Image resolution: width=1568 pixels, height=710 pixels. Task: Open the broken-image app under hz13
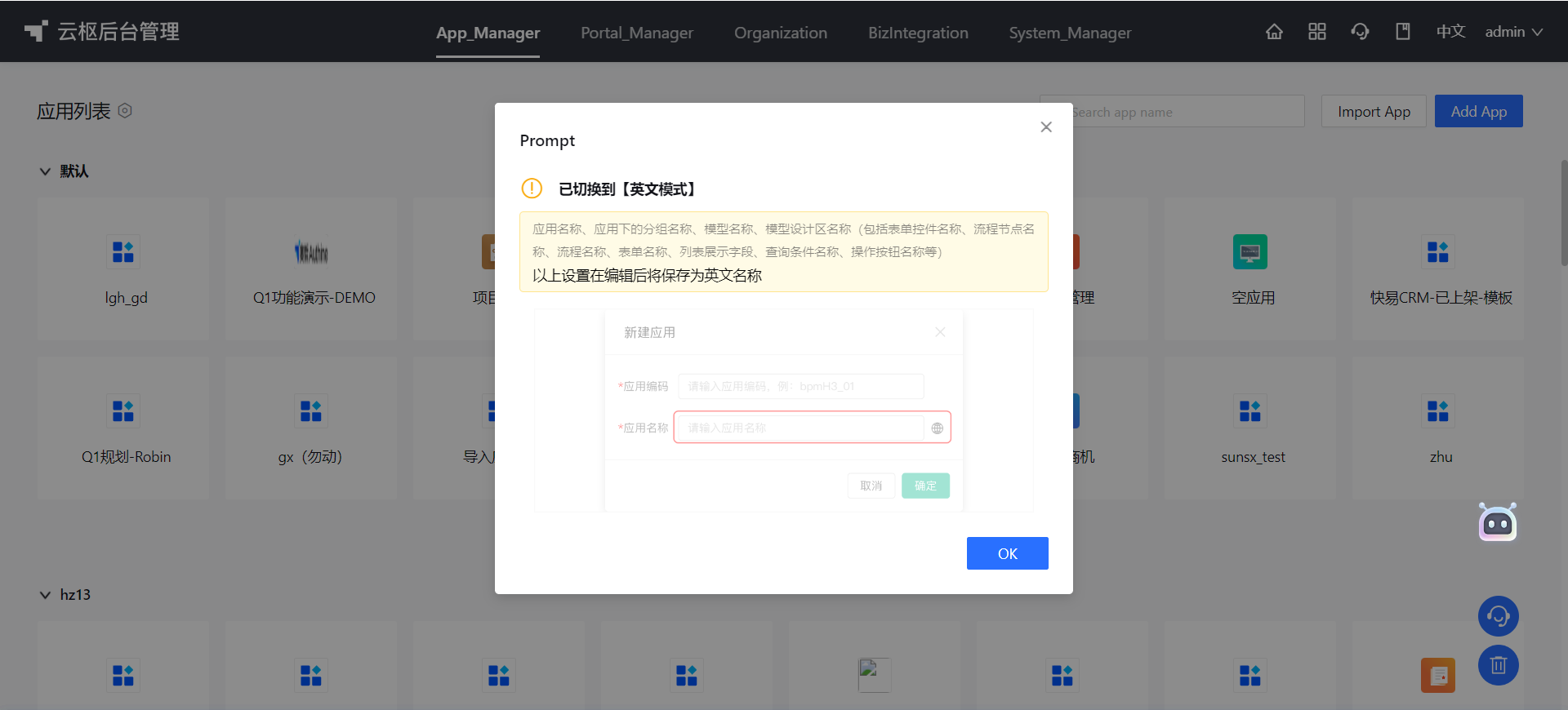pyautogui.click(x=875, y=676)
